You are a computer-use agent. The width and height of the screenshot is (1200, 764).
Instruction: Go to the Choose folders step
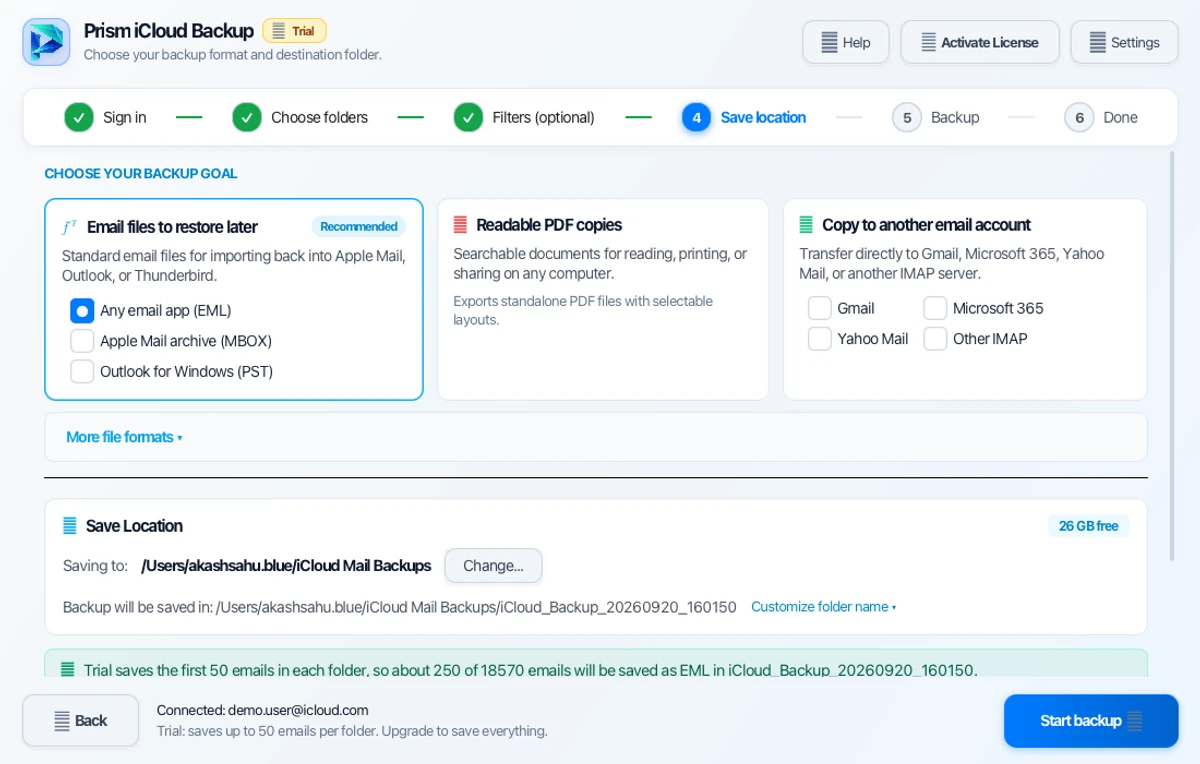[300, 117]
